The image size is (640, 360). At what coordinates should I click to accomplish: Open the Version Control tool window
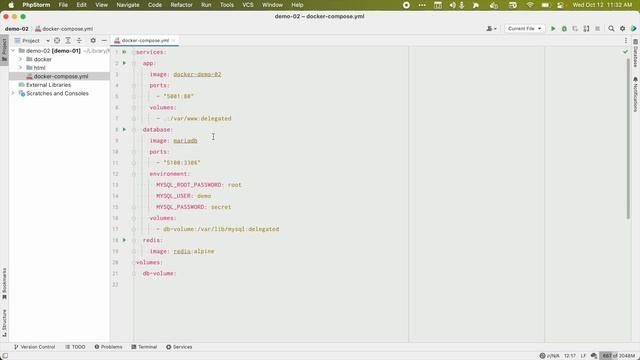[x=34, y=347]
